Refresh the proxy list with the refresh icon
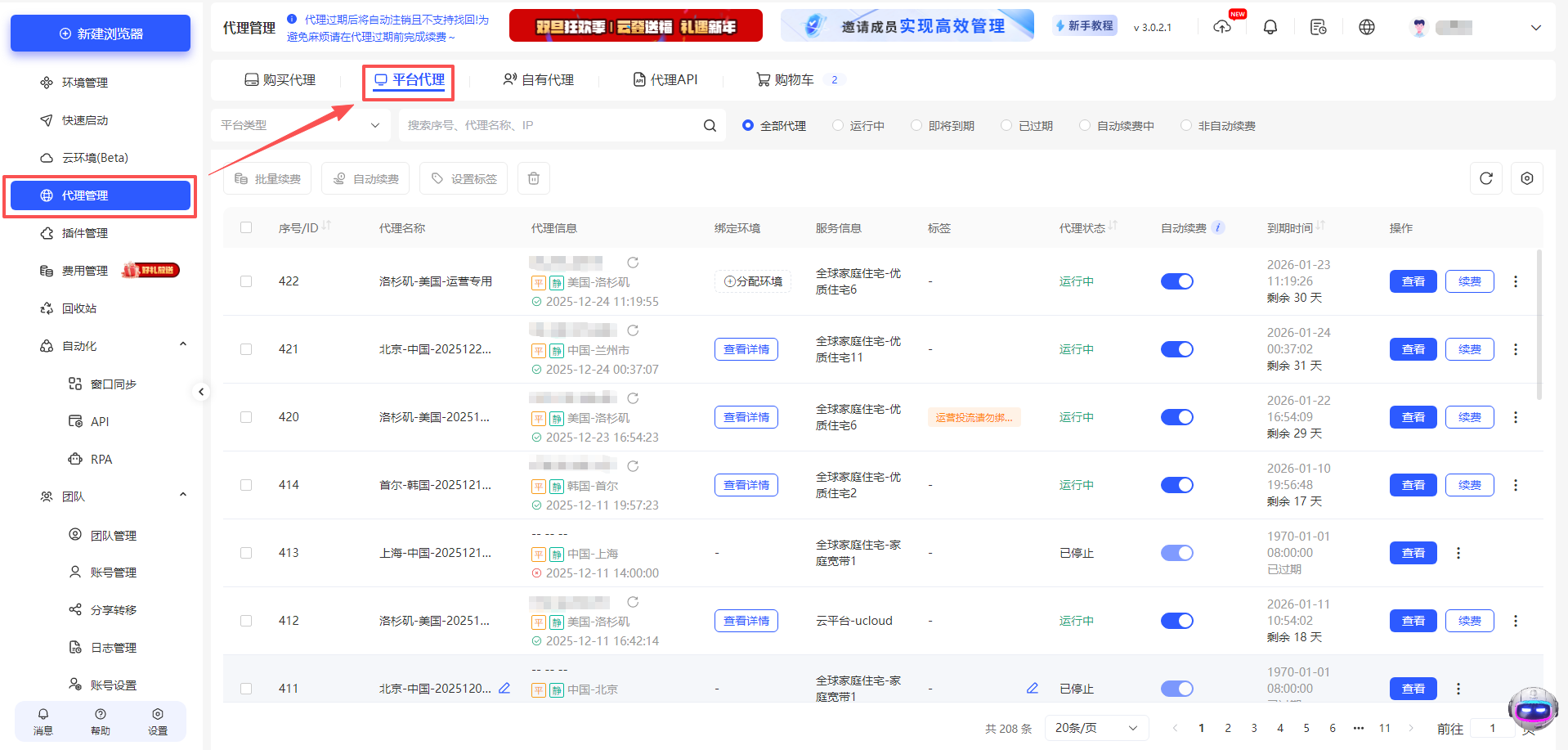 1485,177
